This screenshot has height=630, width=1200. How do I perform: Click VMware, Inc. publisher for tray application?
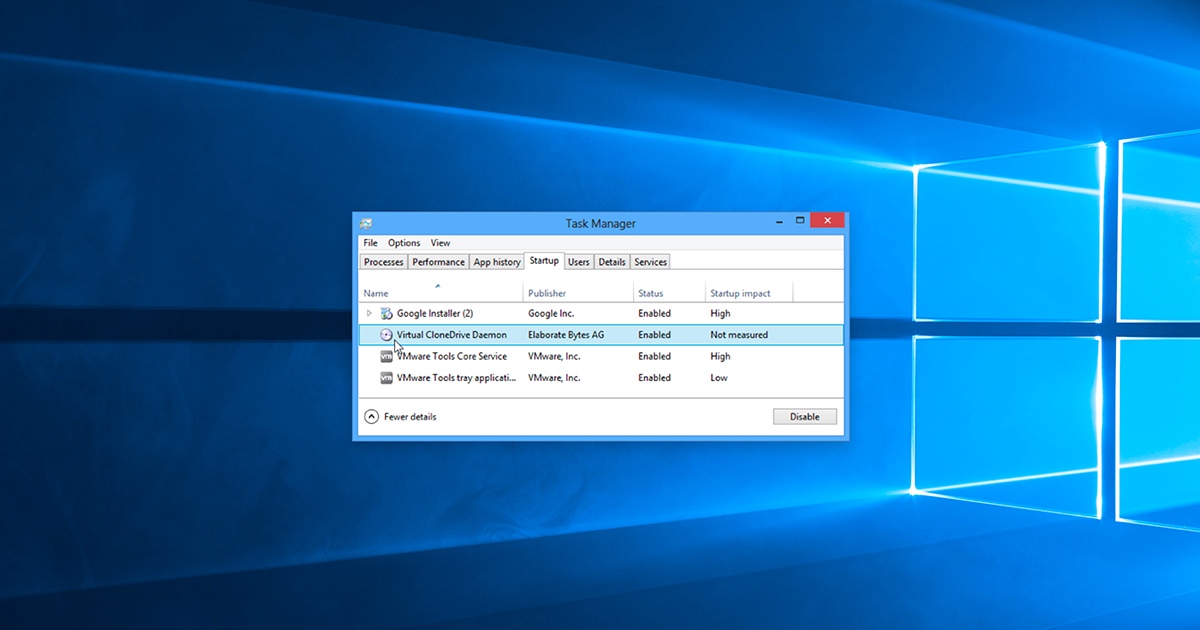point(554,378)
